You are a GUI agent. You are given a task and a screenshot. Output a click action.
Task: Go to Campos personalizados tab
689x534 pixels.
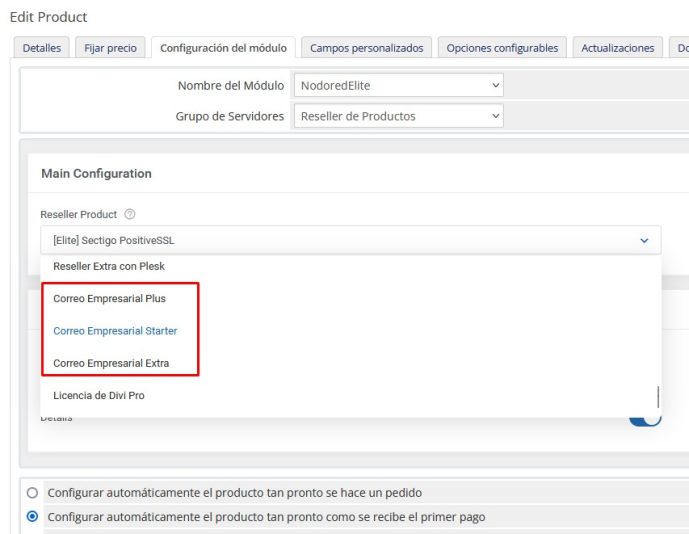[x=366, y=48]
